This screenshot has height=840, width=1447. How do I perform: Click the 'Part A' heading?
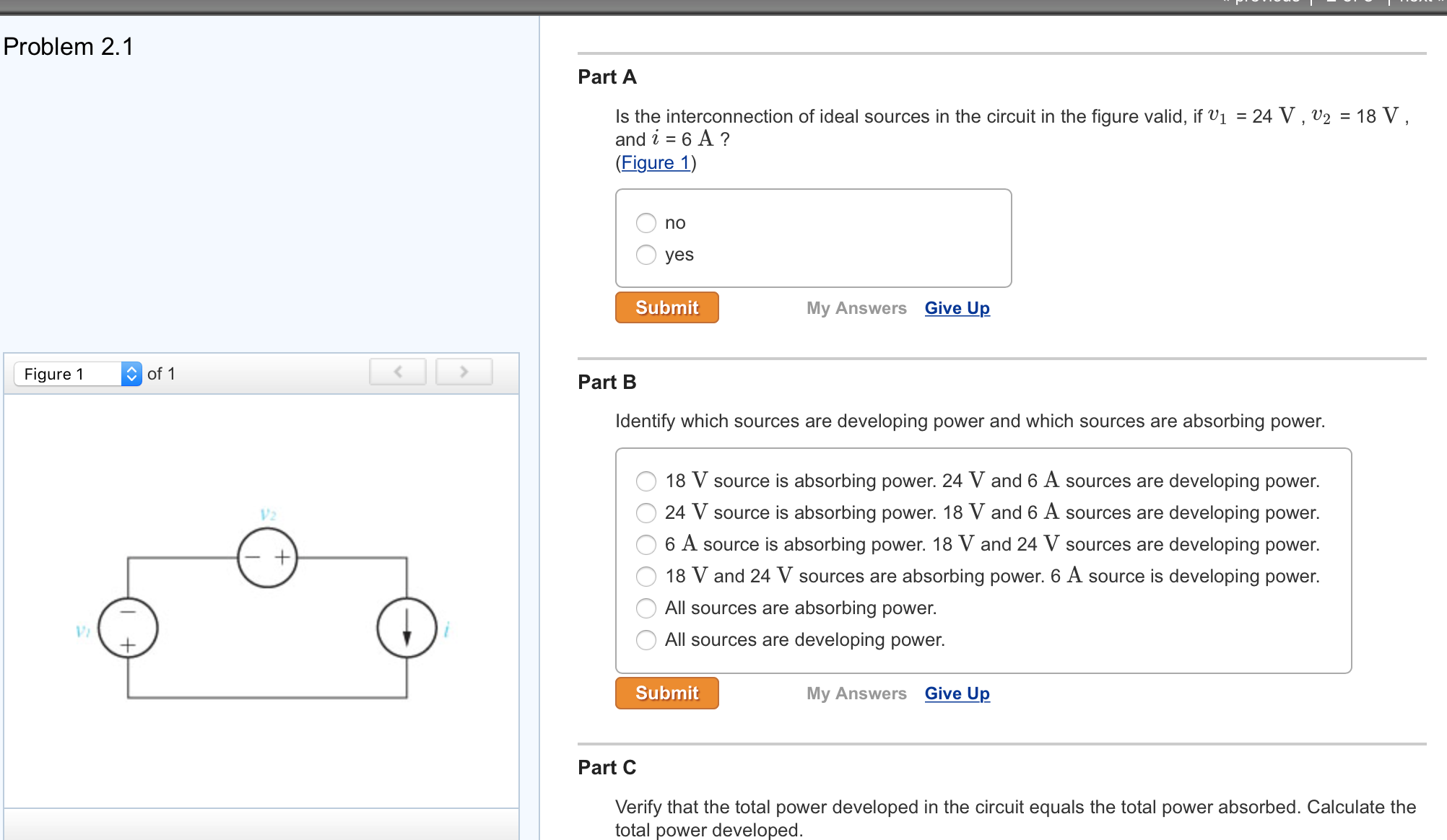click(x=607, y=77)
